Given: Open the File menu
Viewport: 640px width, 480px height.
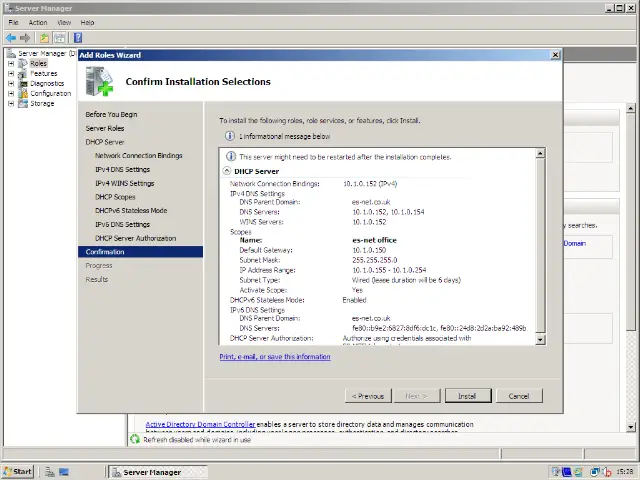Looking at the screenshot, I should pyautogui.click(x=13, y=22).
